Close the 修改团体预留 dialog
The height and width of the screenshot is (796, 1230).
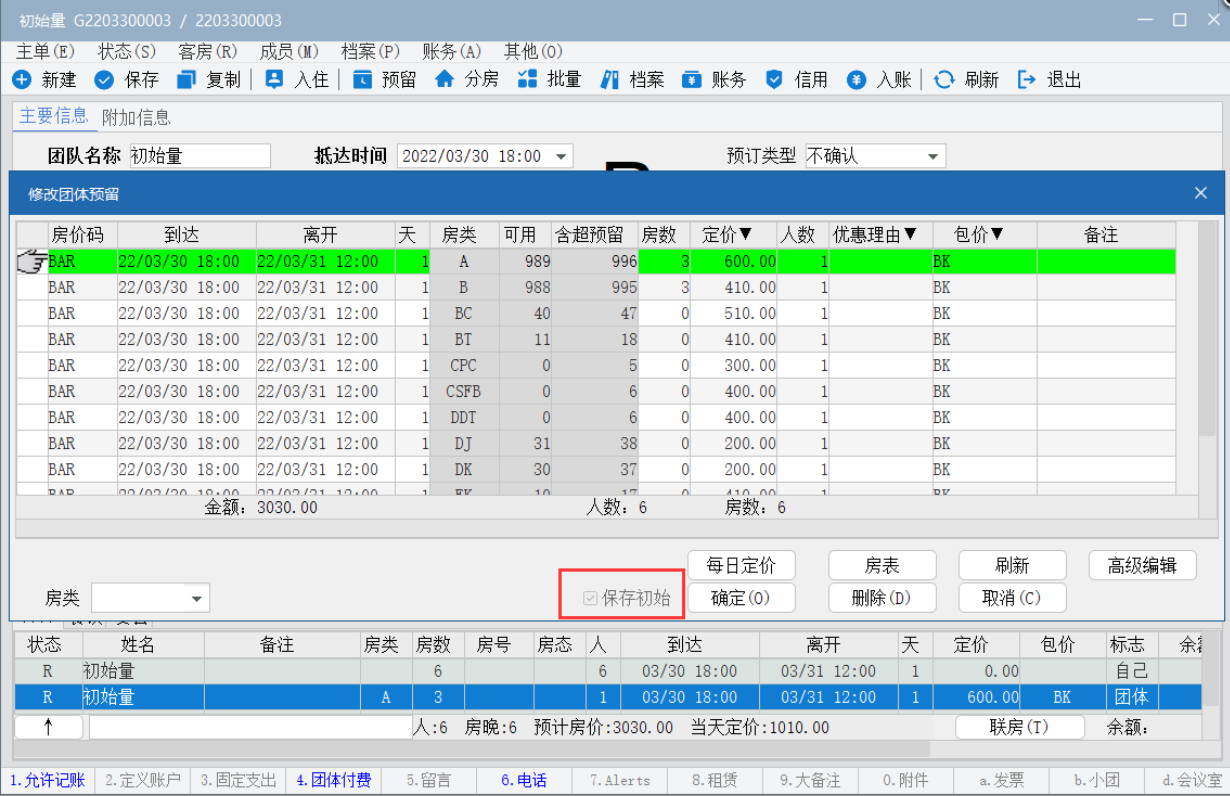point(1201,193)
